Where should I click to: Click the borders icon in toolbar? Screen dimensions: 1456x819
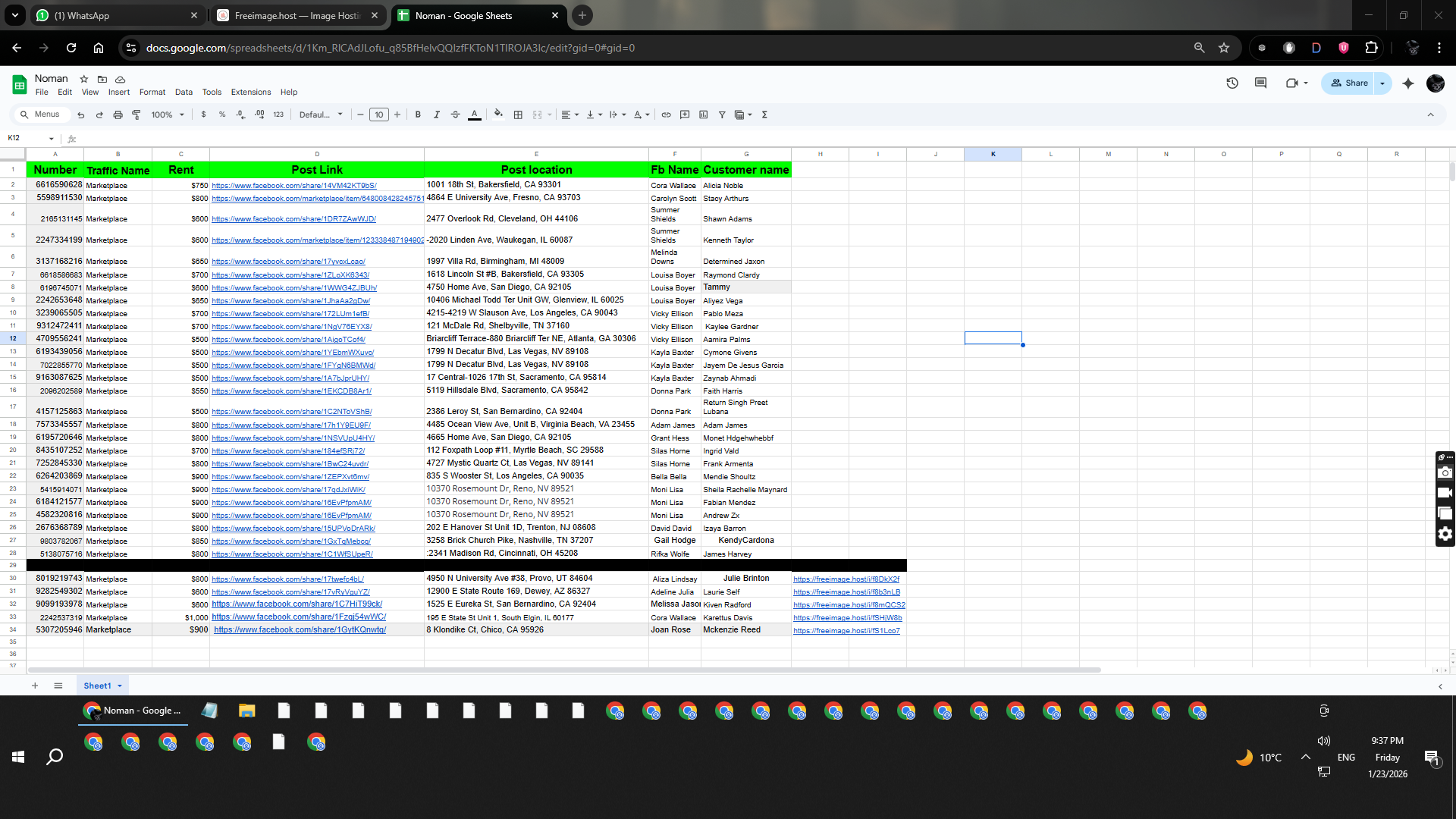(518, 115)
